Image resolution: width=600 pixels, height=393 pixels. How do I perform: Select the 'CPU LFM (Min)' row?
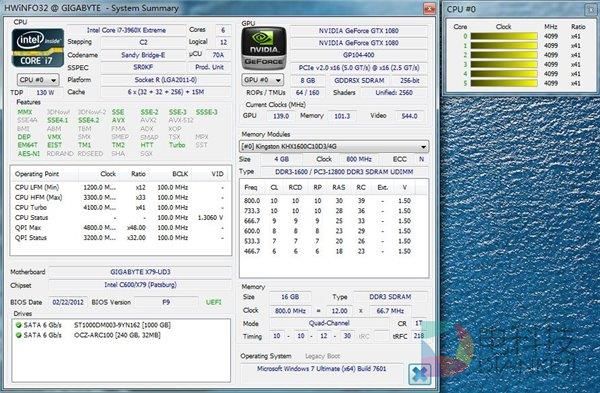(x=120, y=188)
